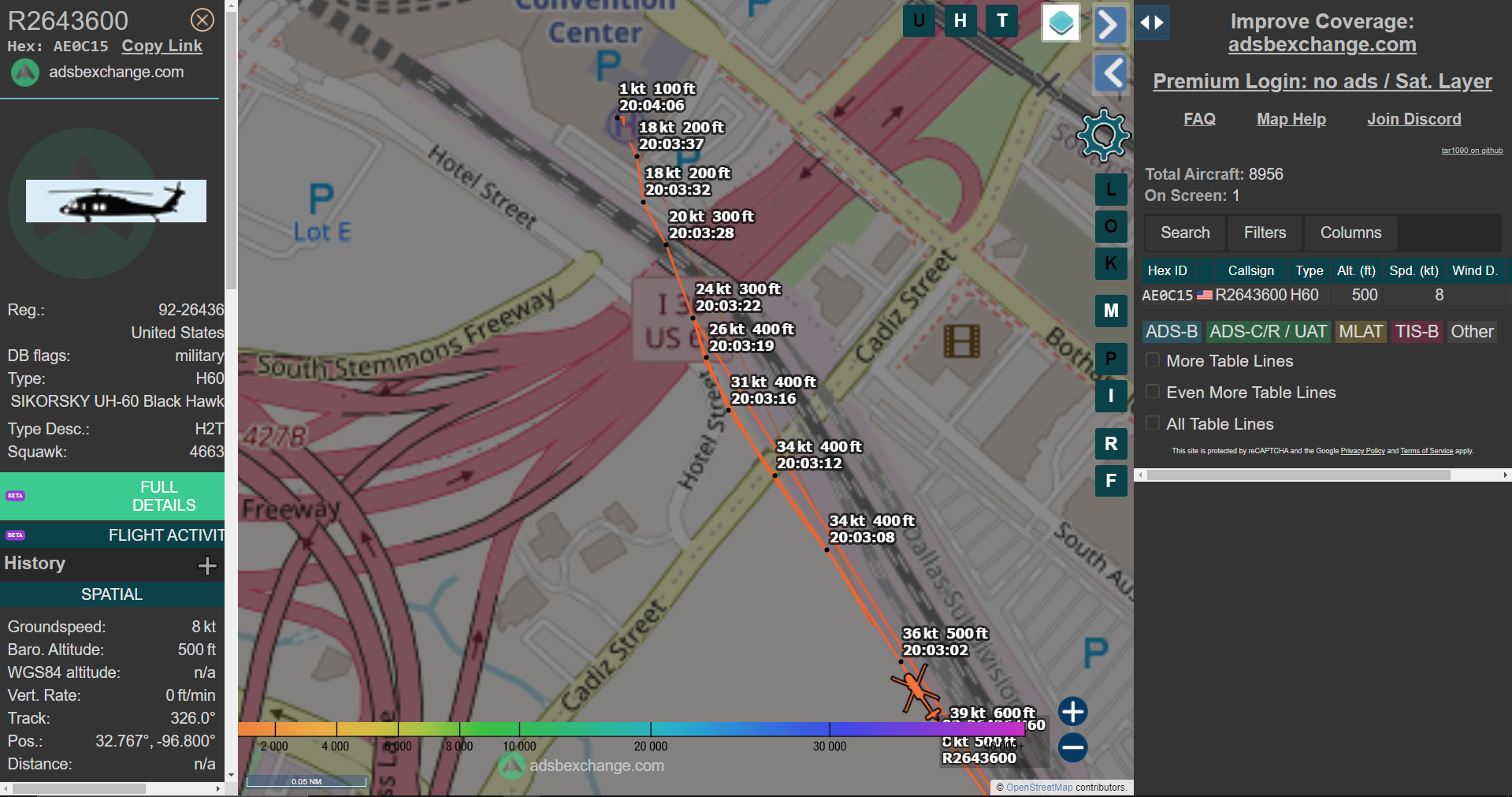This screenshot has width=1512, height=797.
Task: Open tar1090 on github link
Action: 1472,151
